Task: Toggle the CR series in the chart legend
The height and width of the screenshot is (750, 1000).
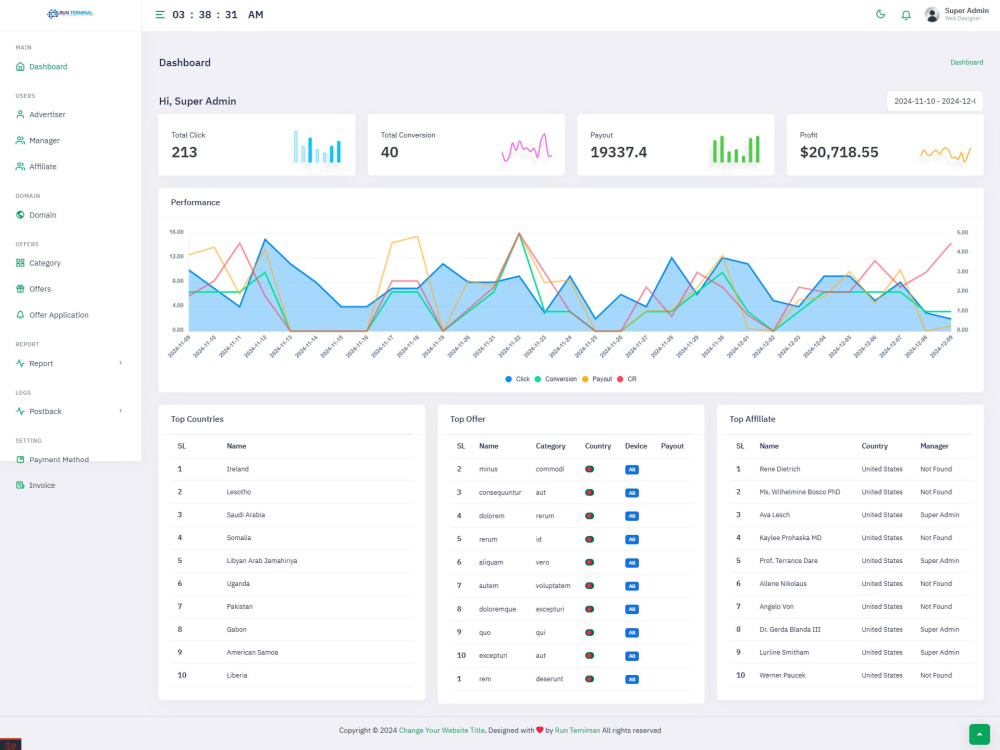Action: [627, 379]
